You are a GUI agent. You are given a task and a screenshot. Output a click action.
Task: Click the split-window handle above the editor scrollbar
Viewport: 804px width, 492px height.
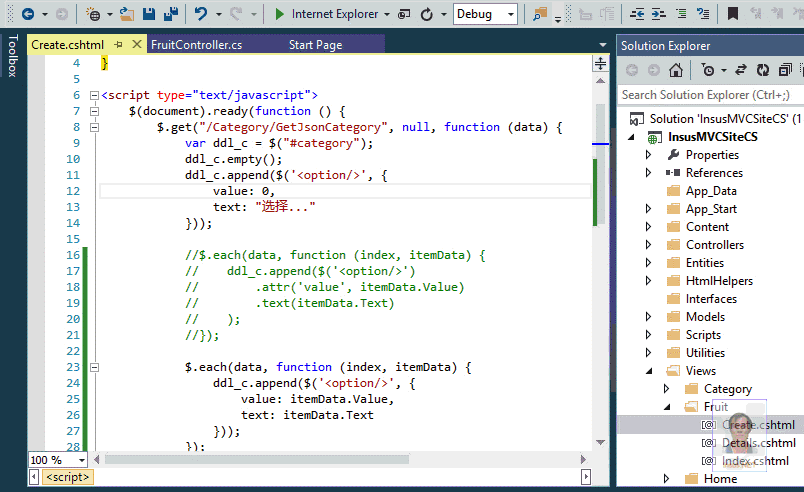coord(600,64)
